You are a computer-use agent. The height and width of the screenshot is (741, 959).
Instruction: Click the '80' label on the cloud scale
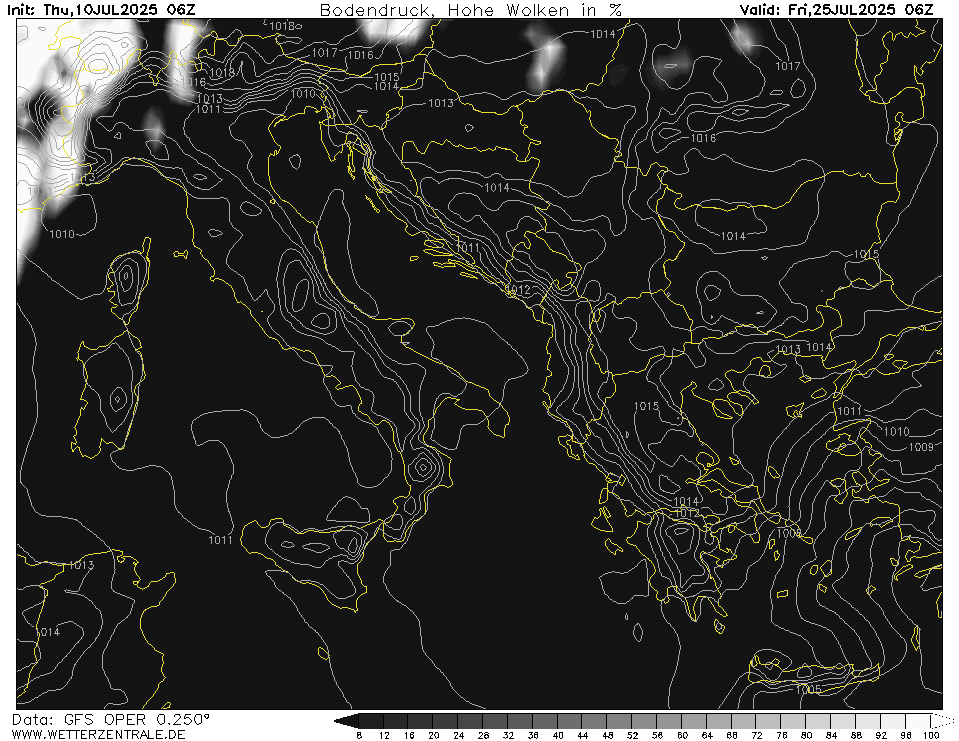[x=807, y=735]
